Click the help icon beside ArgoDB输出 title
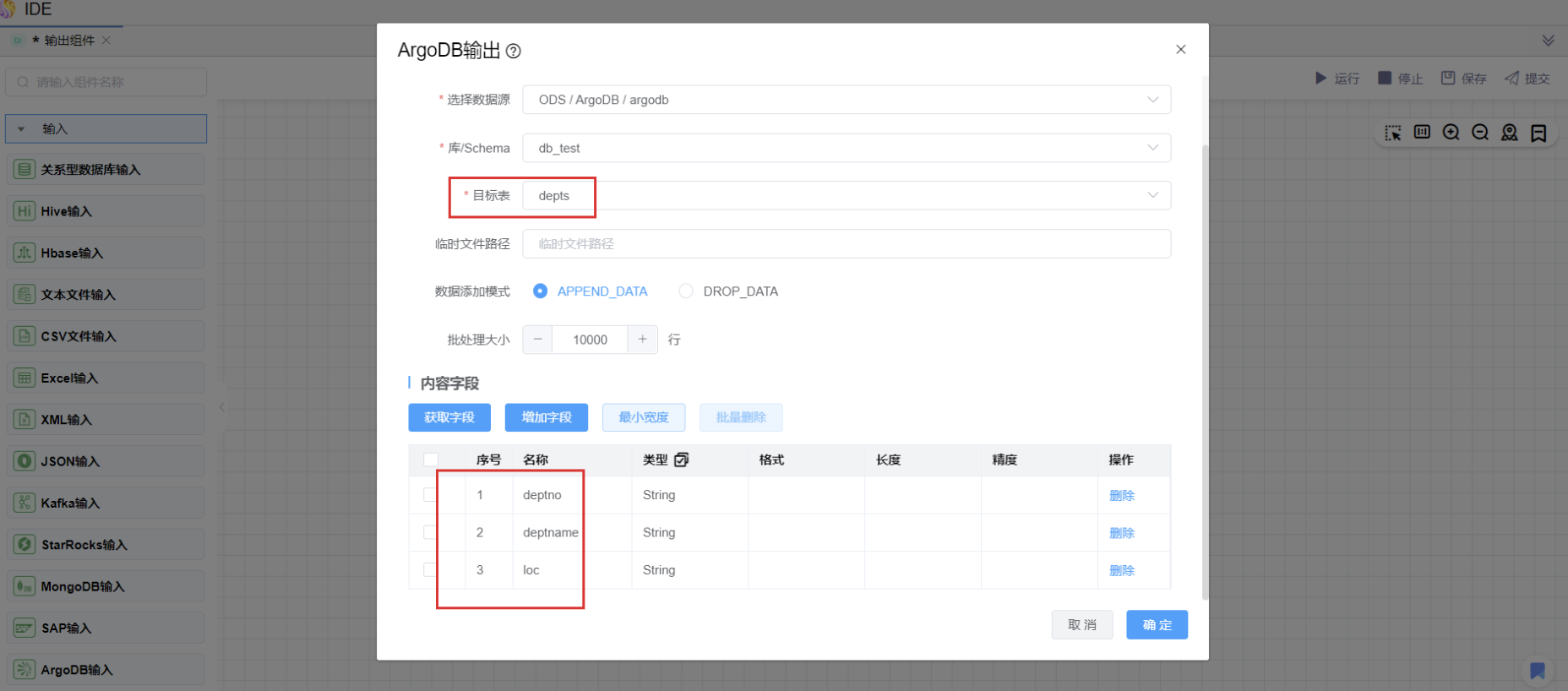Screen dimensions: 1568x691 (513, 52)
